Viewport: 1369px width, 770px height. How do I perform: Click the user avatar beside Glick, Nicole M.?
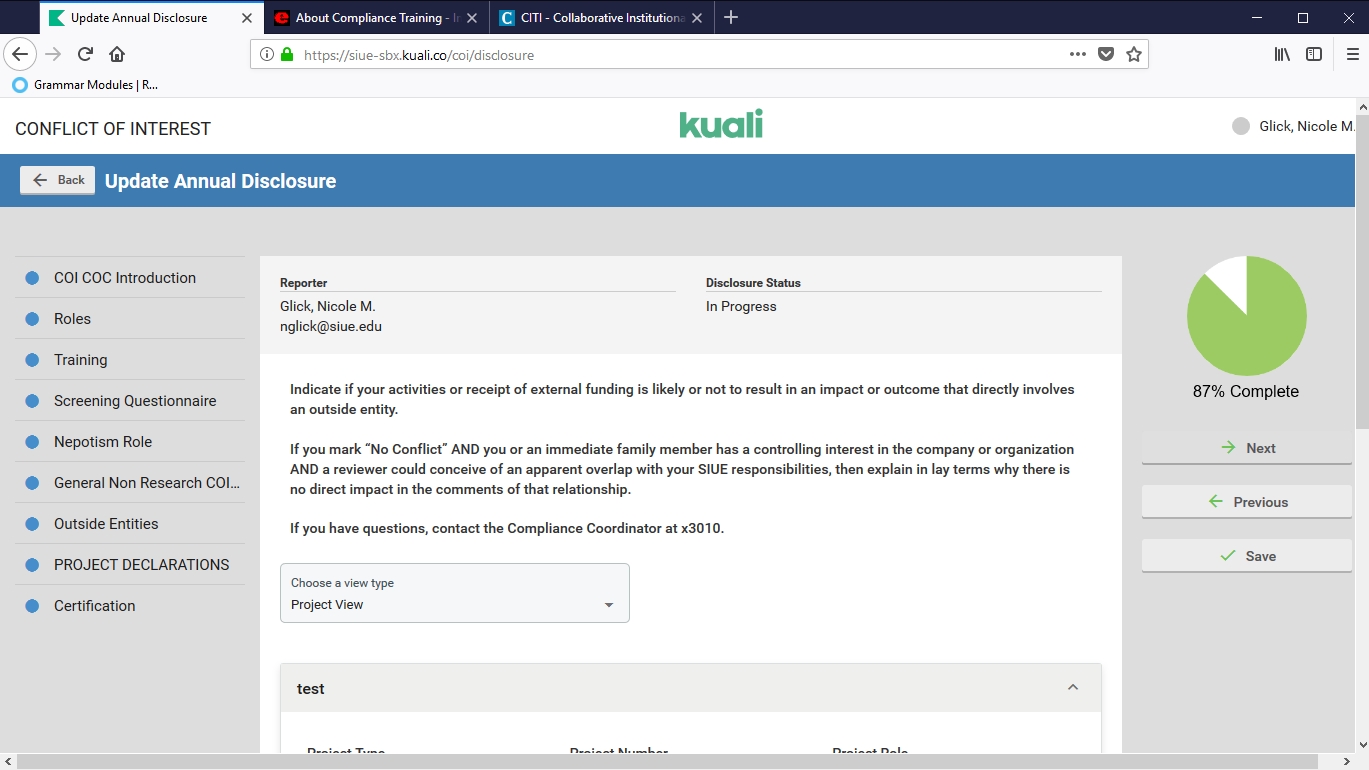[1241, 127]
